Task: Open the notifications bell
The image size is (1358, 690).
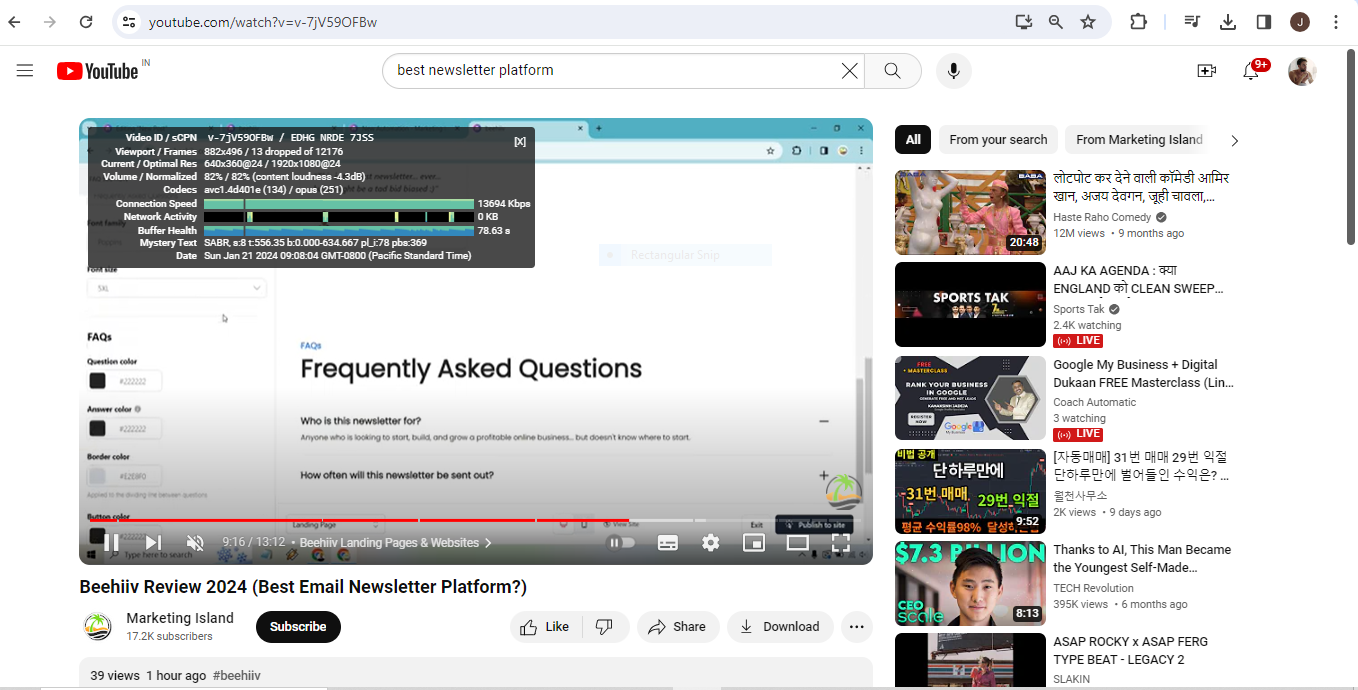Action: (1251, 70)
